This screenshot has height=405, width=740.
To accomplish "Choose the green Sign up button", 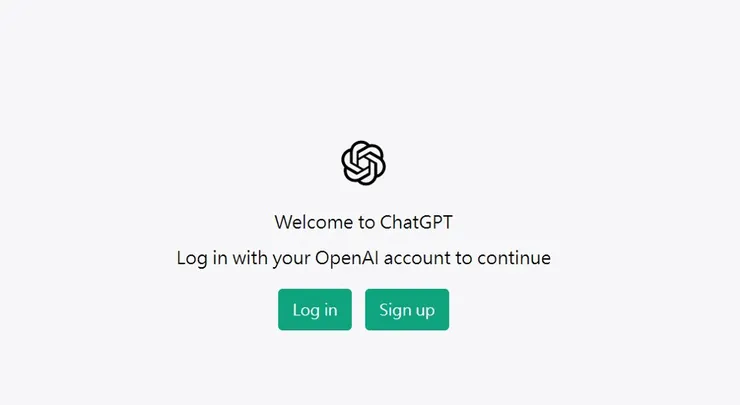I will [x=407, y=310].
